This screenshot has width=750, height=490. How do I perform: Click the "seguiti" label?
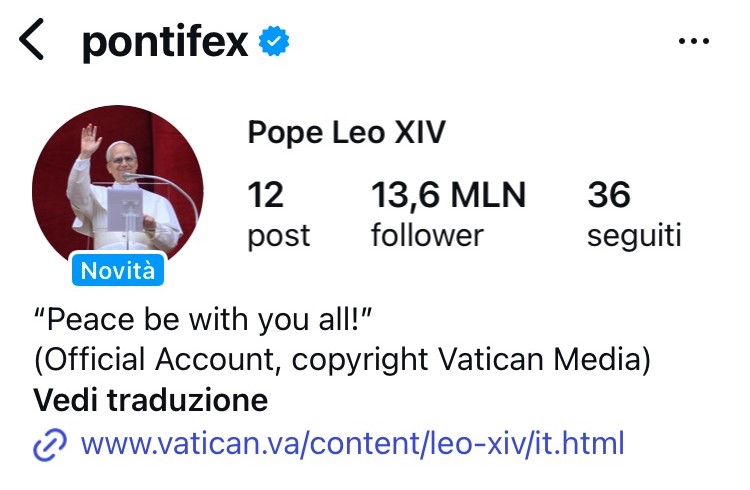click(x=634, y=236)
